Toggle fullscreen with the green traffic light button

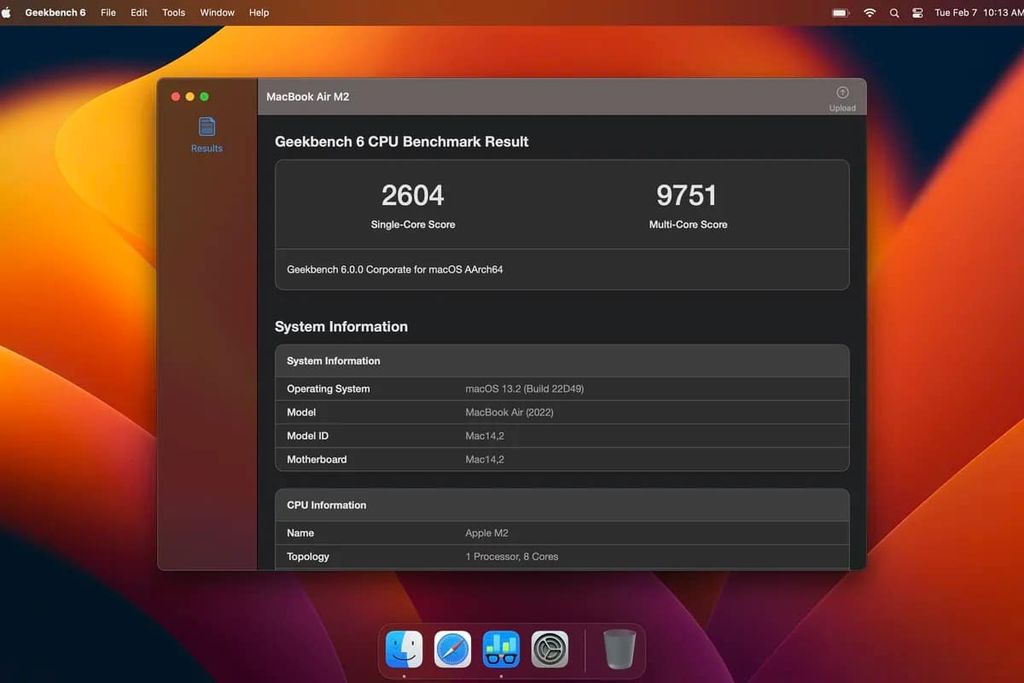(x=204, y=96)
